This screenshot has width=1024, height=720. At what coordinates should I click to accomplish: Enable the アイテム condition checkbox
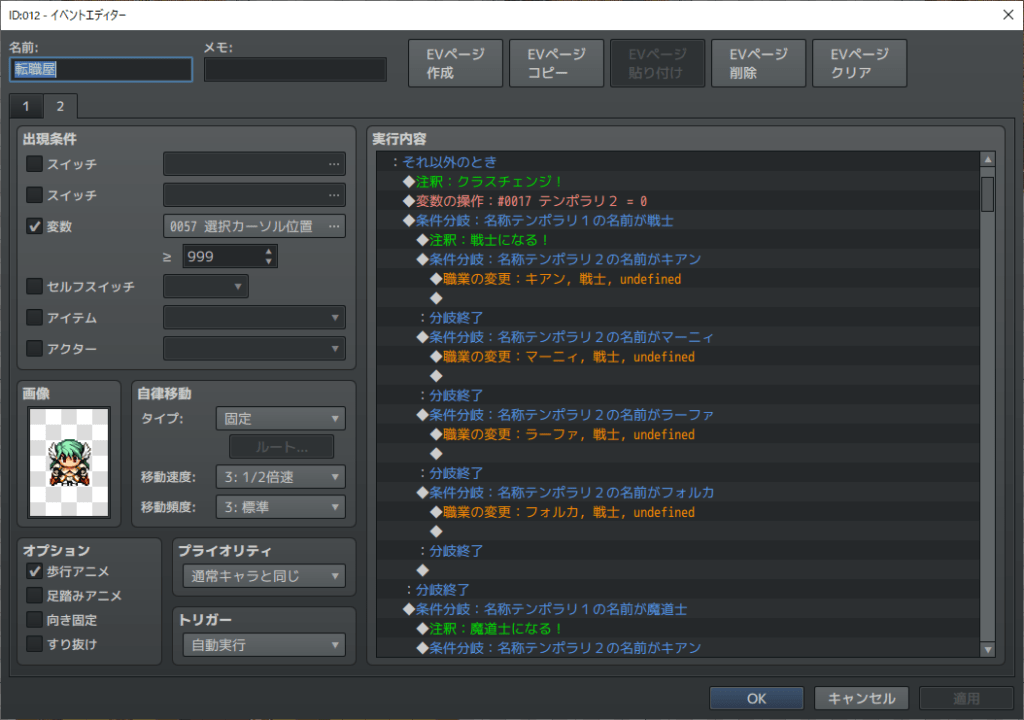pos(34,318)
